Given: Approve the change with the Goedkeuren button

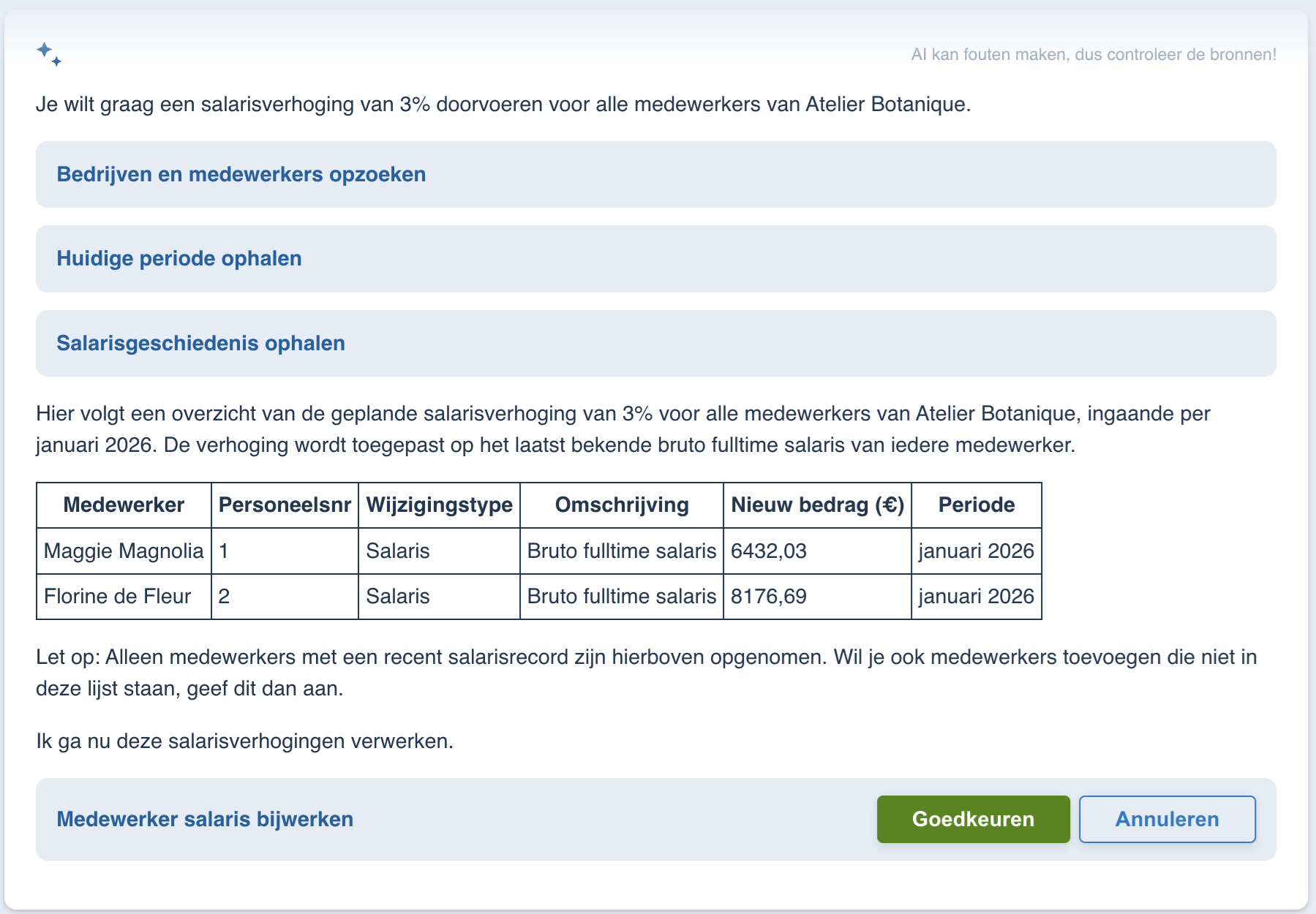Looking at the screenshot, I should click(973, 819).
